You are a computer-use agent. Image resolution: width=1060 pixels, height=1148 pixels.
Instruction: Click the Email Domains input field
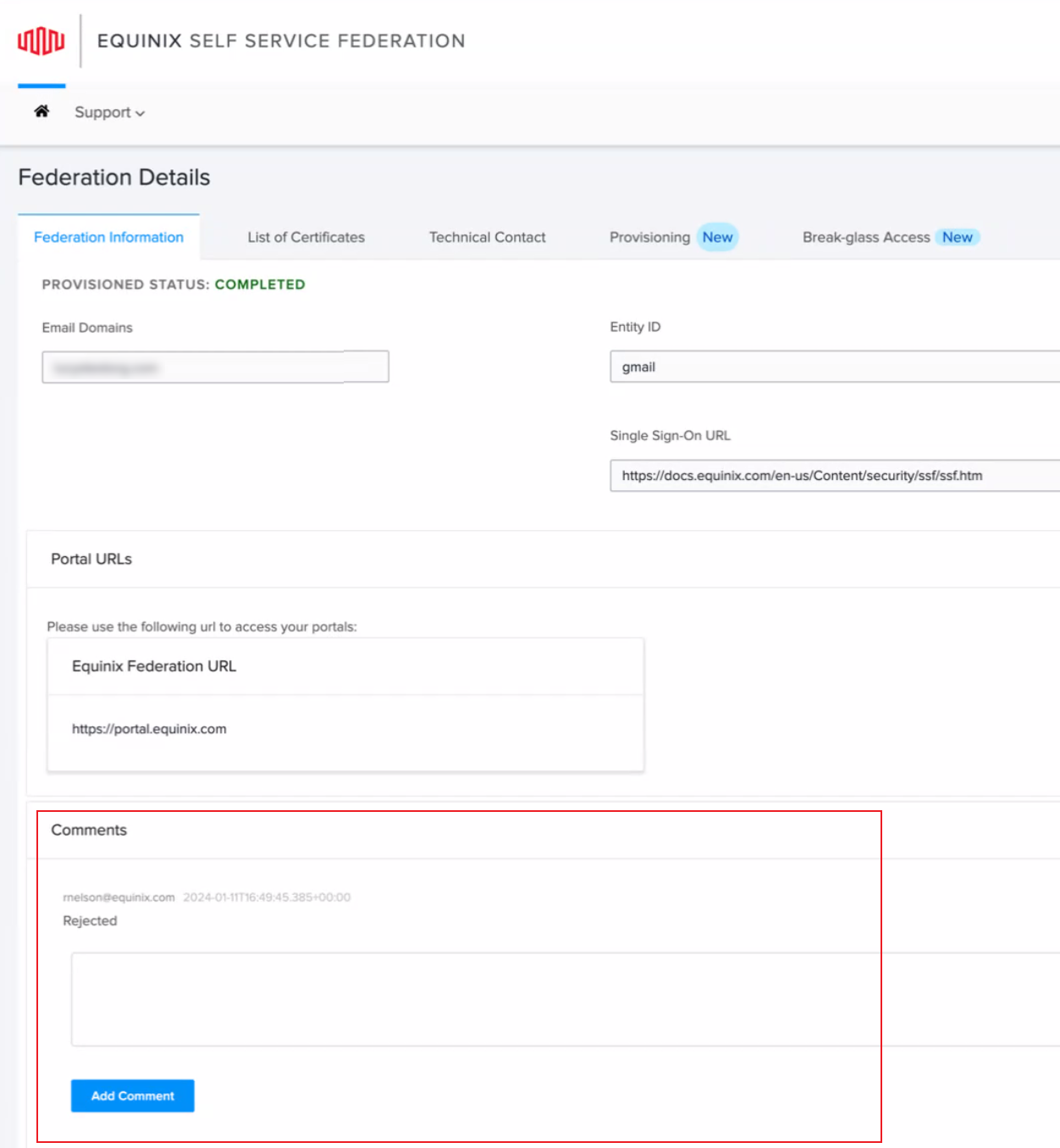(215, 367)
